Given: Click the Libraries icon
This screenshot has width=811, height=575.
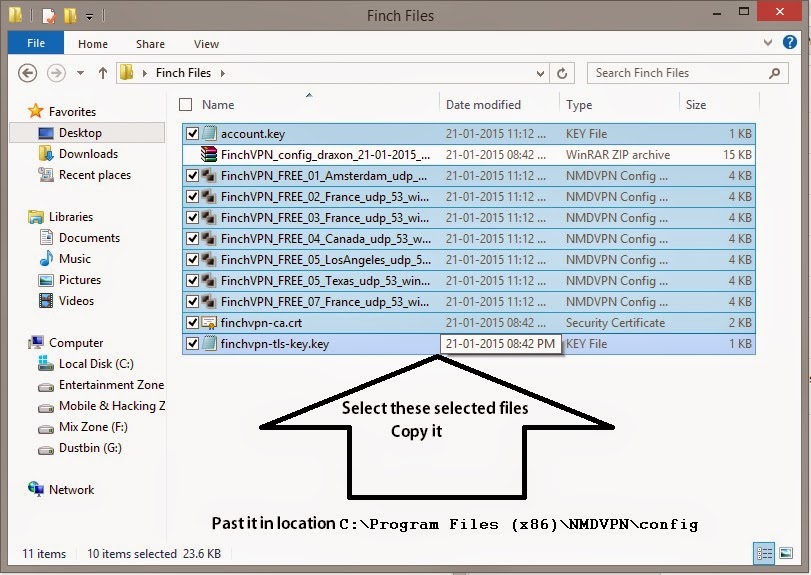Looking at the screenshot, I should (x=36, y=217).
